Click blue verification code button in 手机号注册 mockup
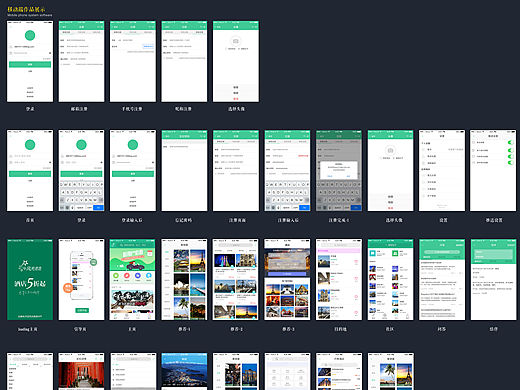The width and height of the screenshot is (520, 390). pos(148,46)
